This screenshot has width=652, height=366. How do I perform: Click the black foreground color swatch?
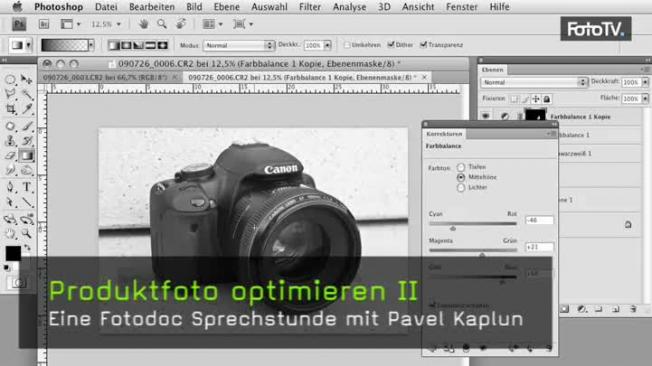(x=13, y=252)
